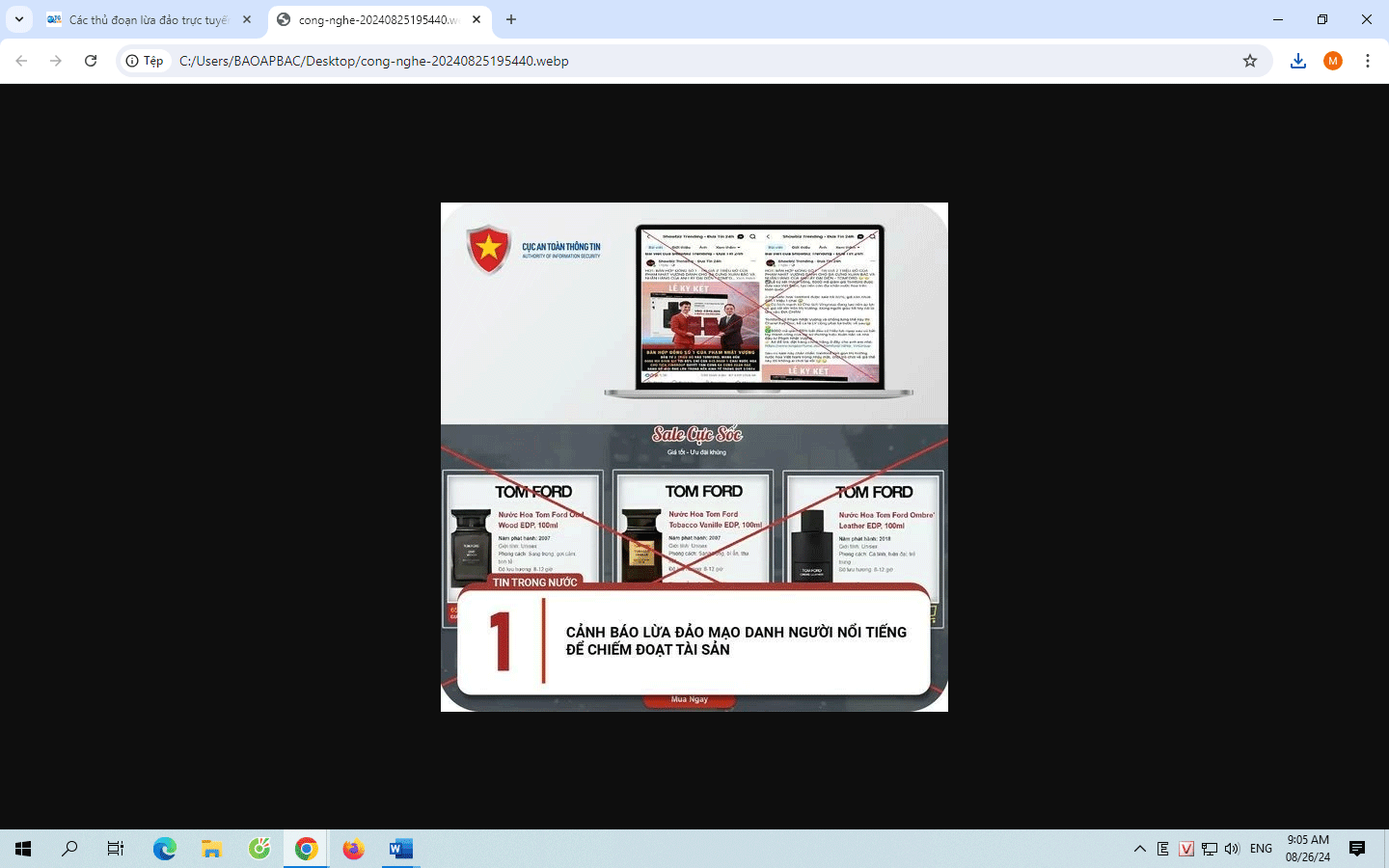Click the UniKey 'E' tray icon

point(1163,849)
